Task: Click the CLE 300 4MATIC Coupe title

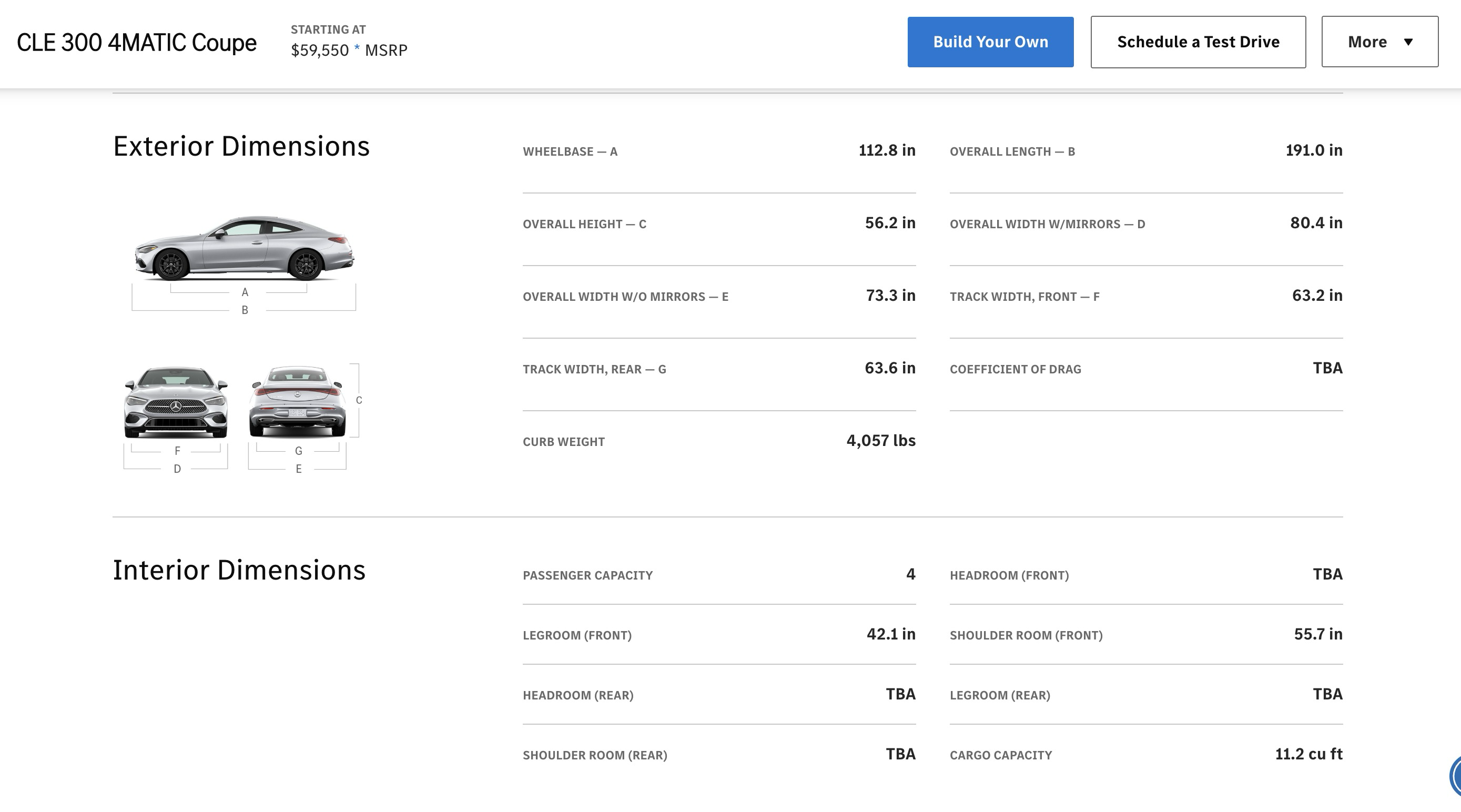Action: tap(137, 43)
